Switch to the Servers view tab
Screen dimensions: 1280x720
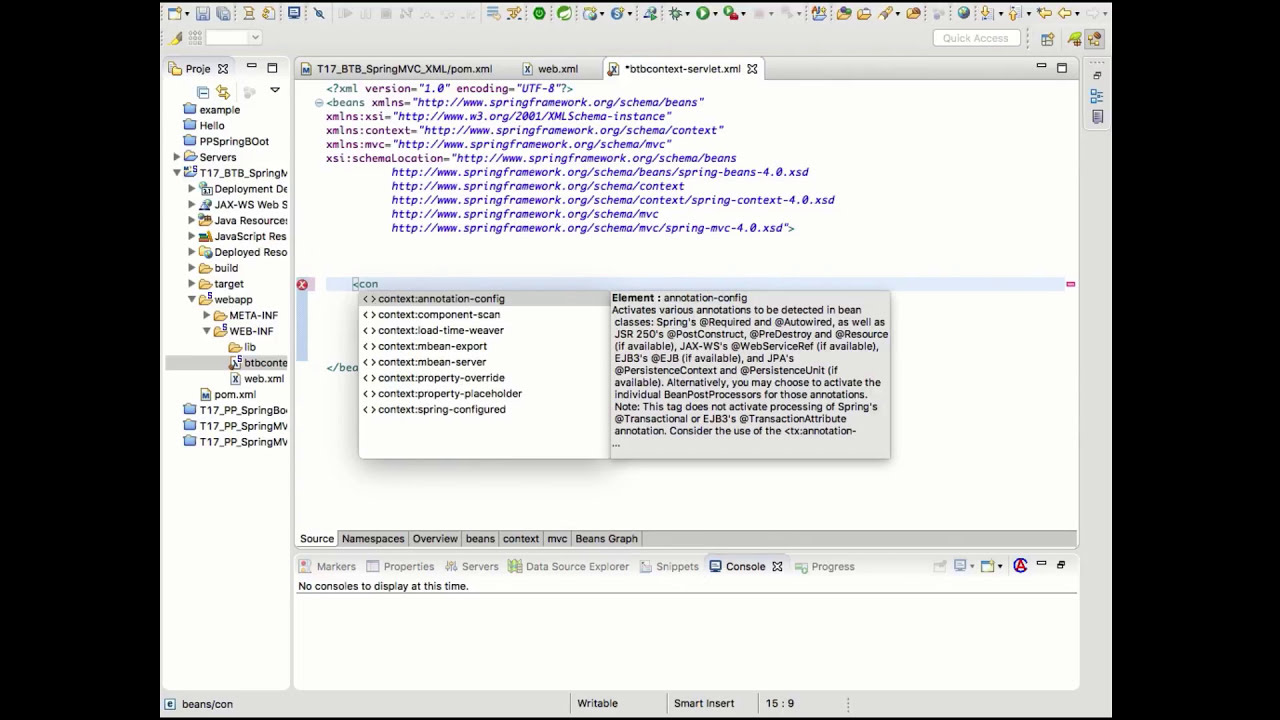click(471, 566)
